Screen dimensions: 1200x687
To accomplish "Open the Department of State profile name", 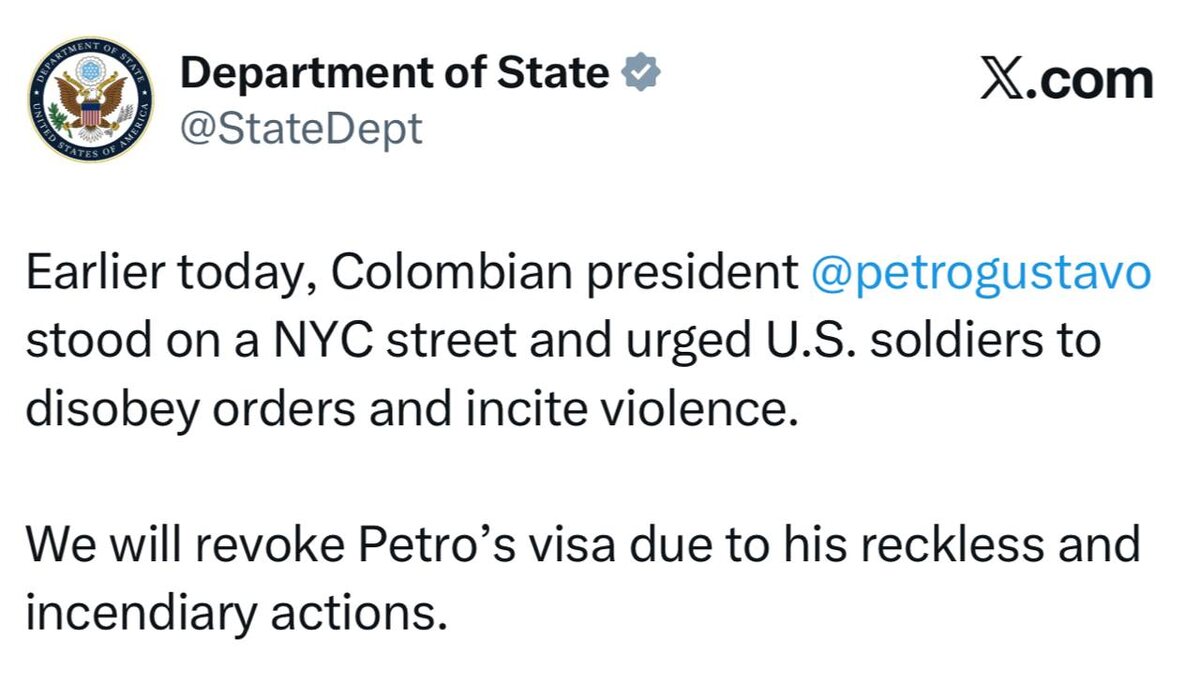I will coord(394,73).
